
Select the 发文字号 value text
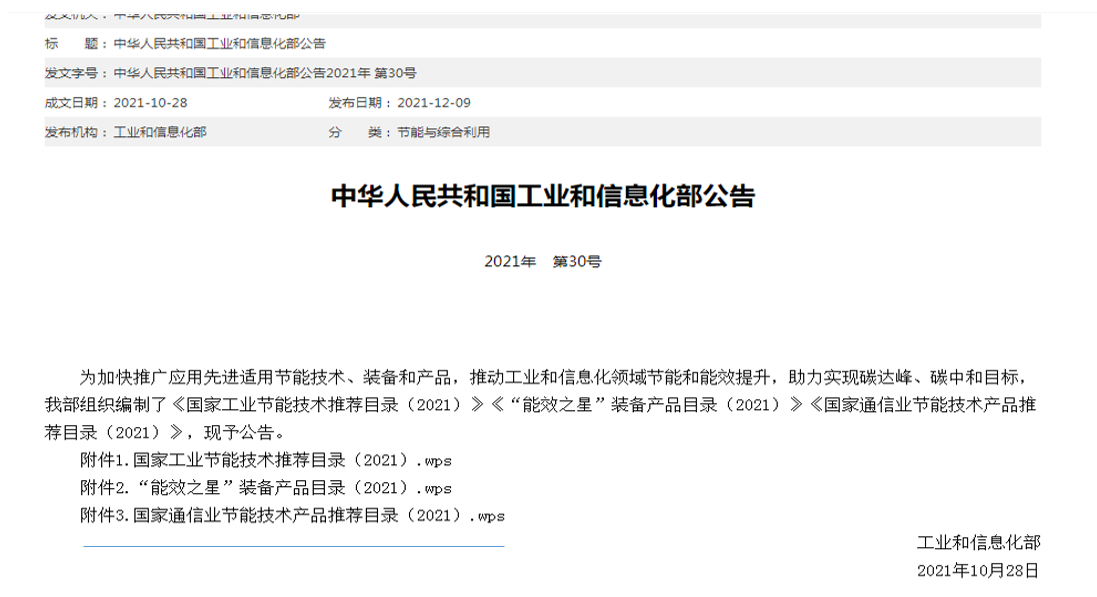pyautogui.click(x=265, y=73)
